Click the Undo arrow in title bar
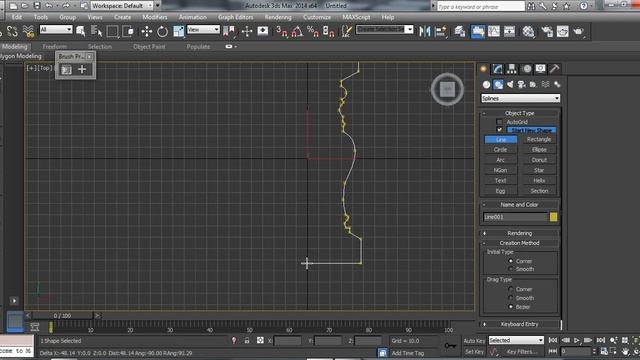This screenshot has width=640, height=360. click(x=49, y=6)
